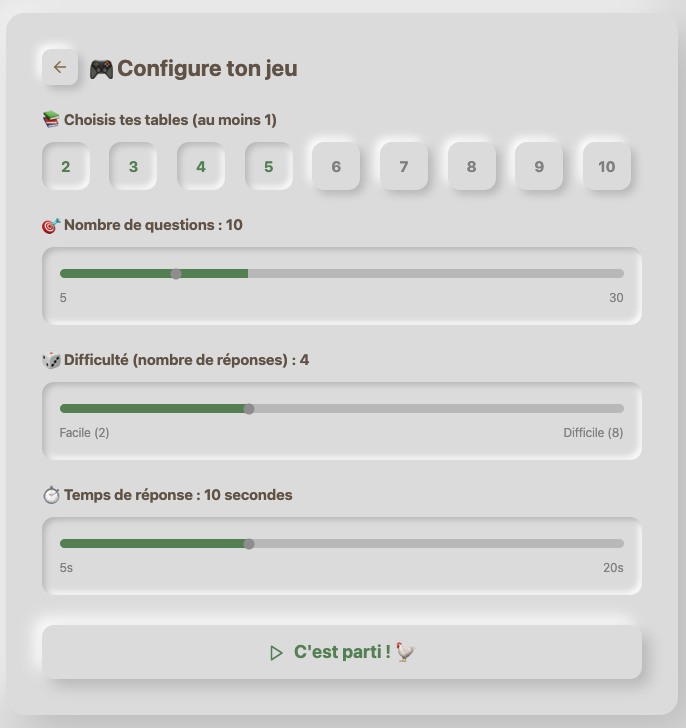The image size is (686, 728).
Task: Toggle on table 10
Action: coord(607,167)
